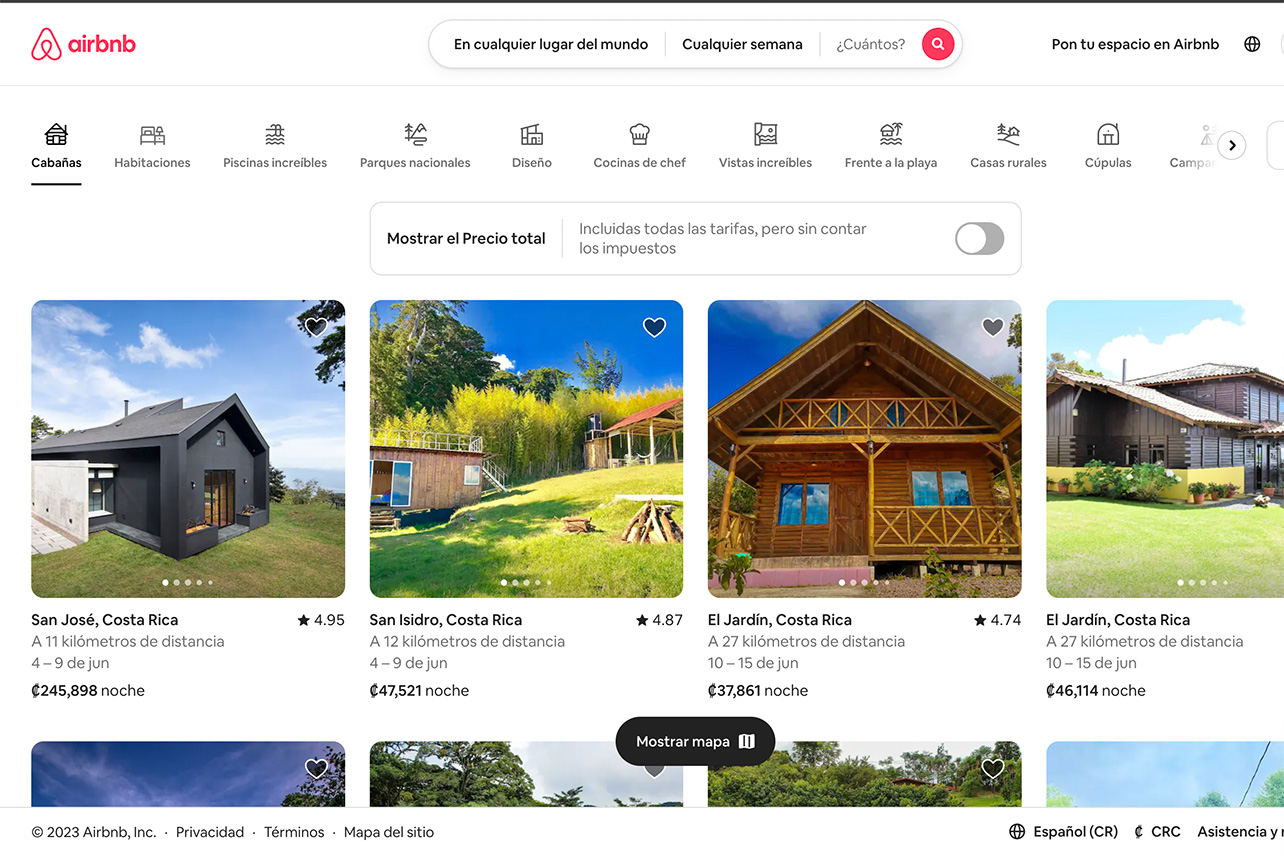Click price ₡37,861 noche
The width and height of the screenshot is (1284, 856).
(x=758, y=691)
